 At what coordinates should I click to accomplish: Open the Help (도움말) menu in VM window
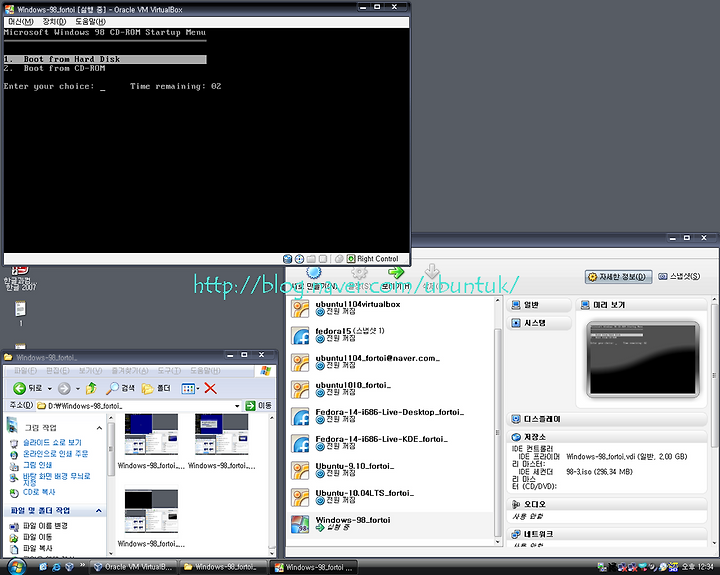(x=90, y=22)
